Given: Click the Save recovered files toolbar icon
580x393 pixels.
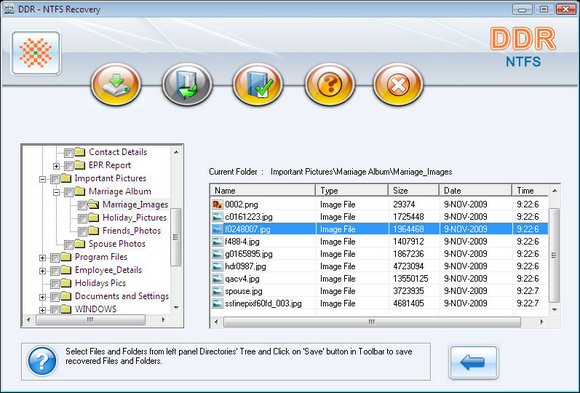Looking at the screenshot, I should point(116,84).
